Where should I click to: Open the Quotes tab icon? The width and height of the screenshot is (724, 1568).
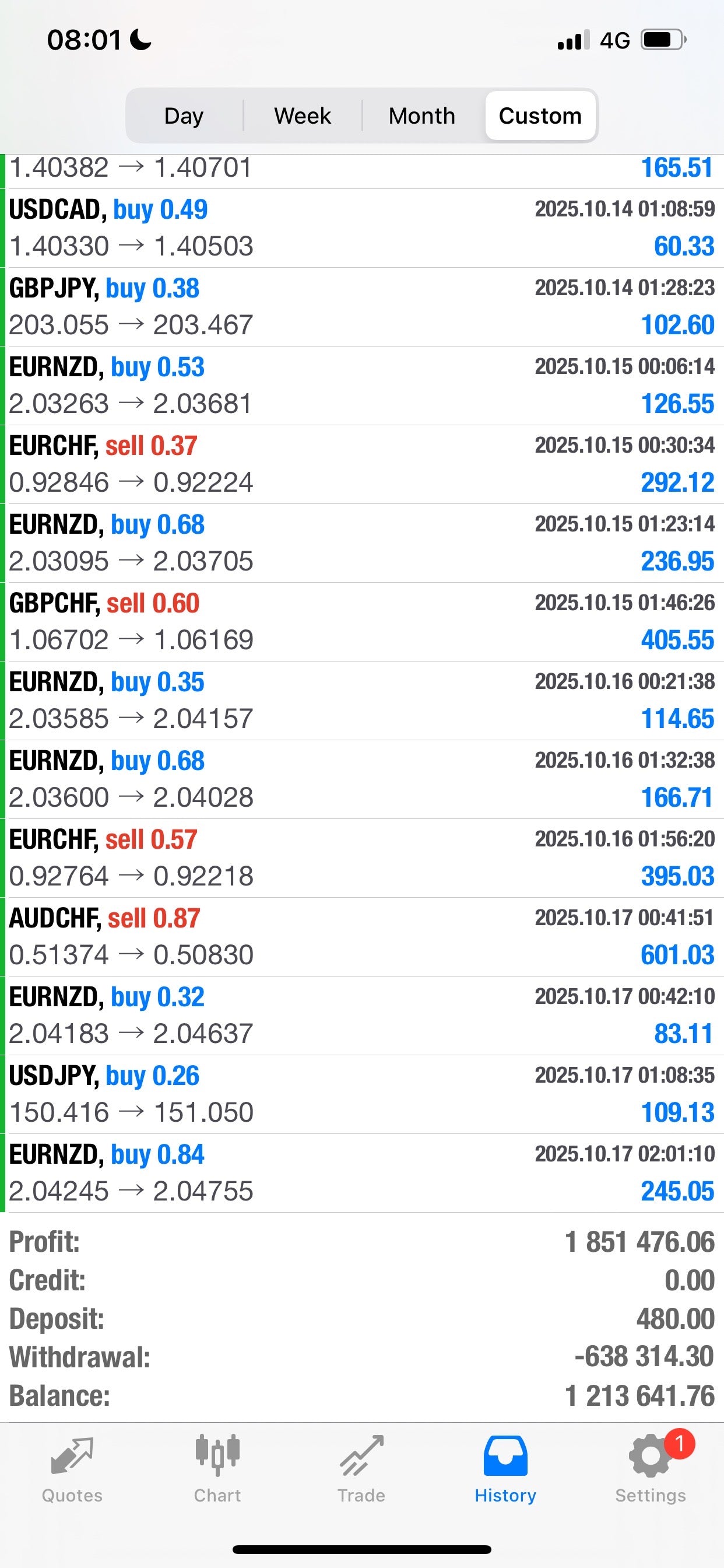[x=72, y=1457]
